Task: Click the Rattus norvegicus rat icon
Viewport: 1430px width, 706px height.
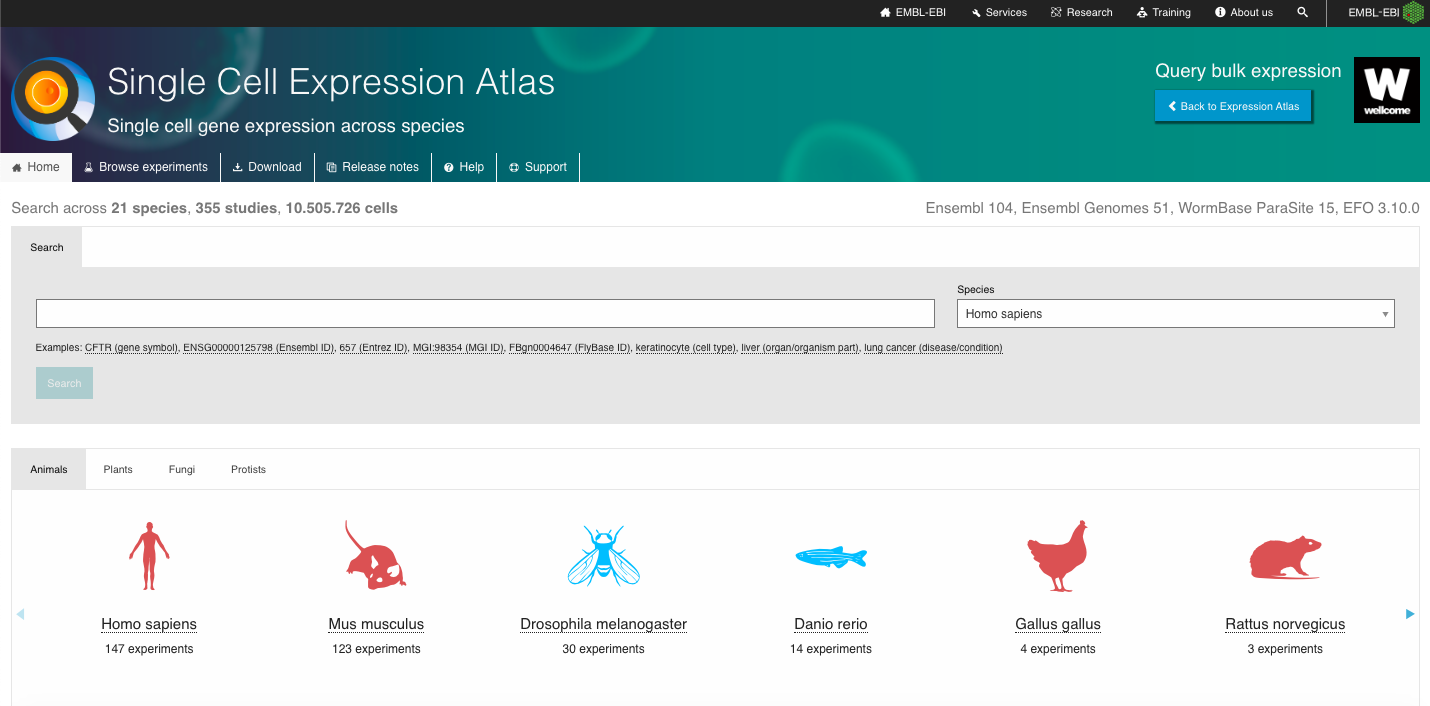Action: pos(1285,558)
